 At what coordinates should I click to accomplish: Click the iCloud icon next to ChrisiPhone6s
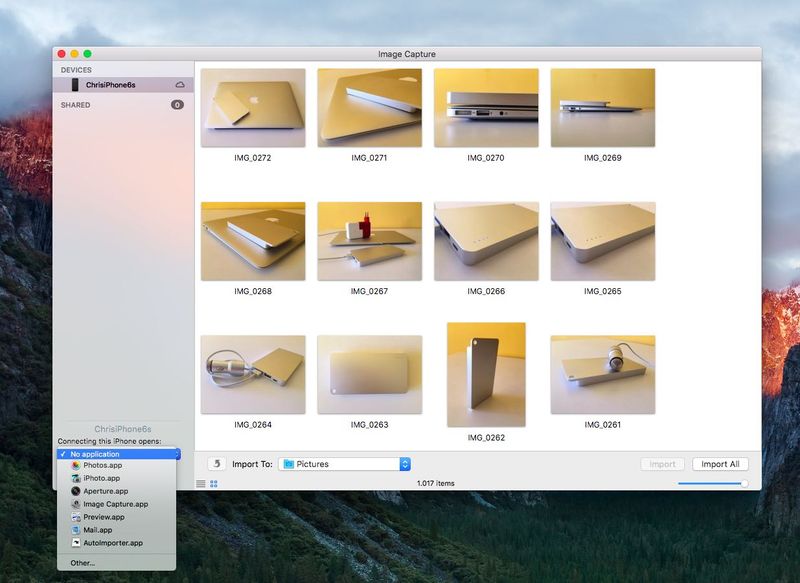[180, 85]
